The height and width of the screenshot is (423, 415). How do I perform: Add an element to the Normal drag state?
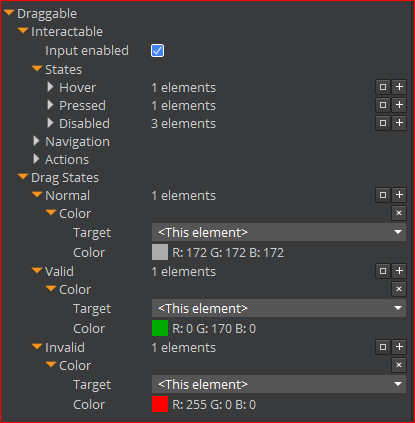coord(399,195)
